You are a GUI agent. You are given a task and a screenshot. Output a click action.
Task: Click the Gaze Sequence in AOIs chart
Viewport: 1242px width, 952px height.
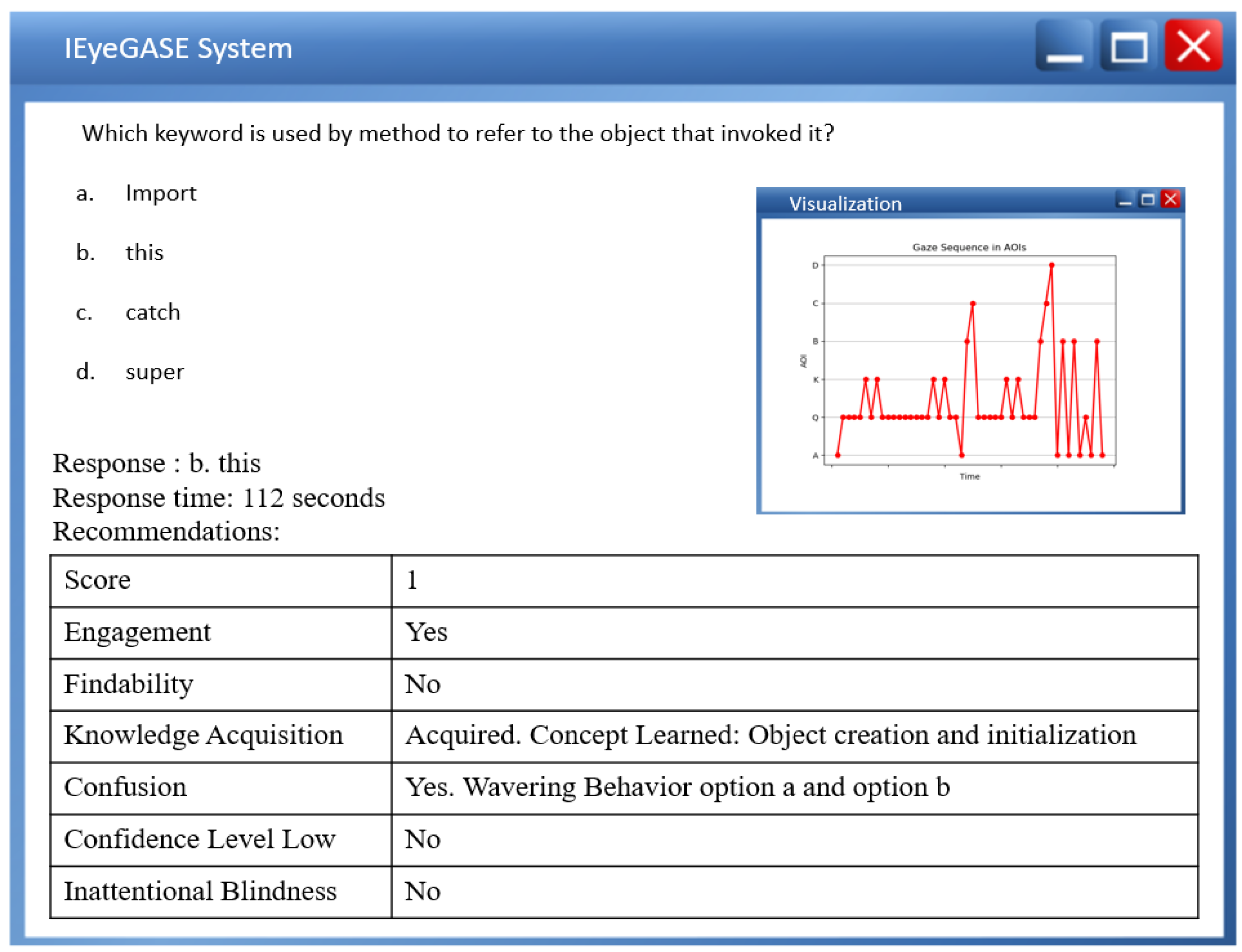(x=969, y=362)
